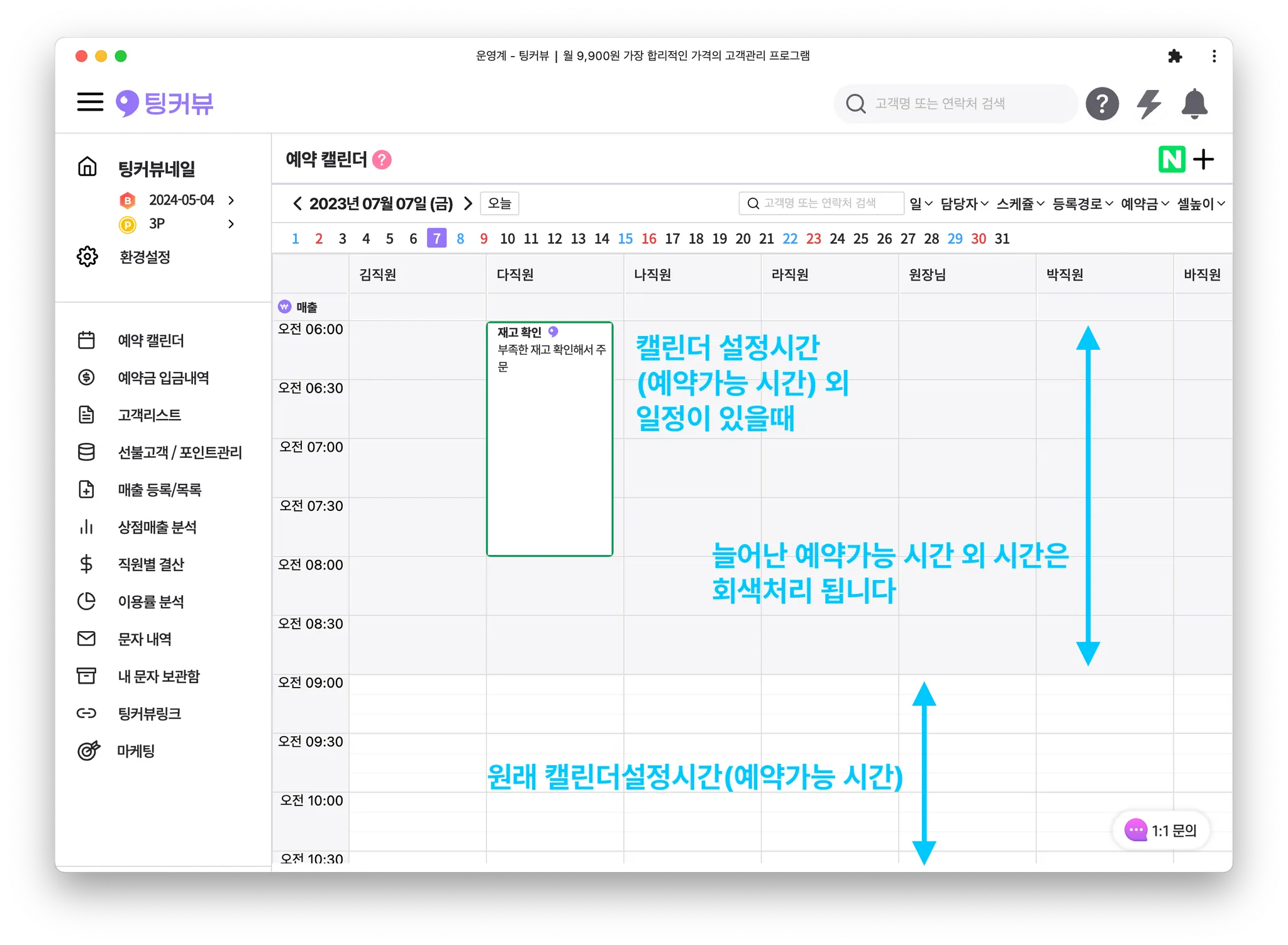Click the calendar customer search field

click(821, 203)
